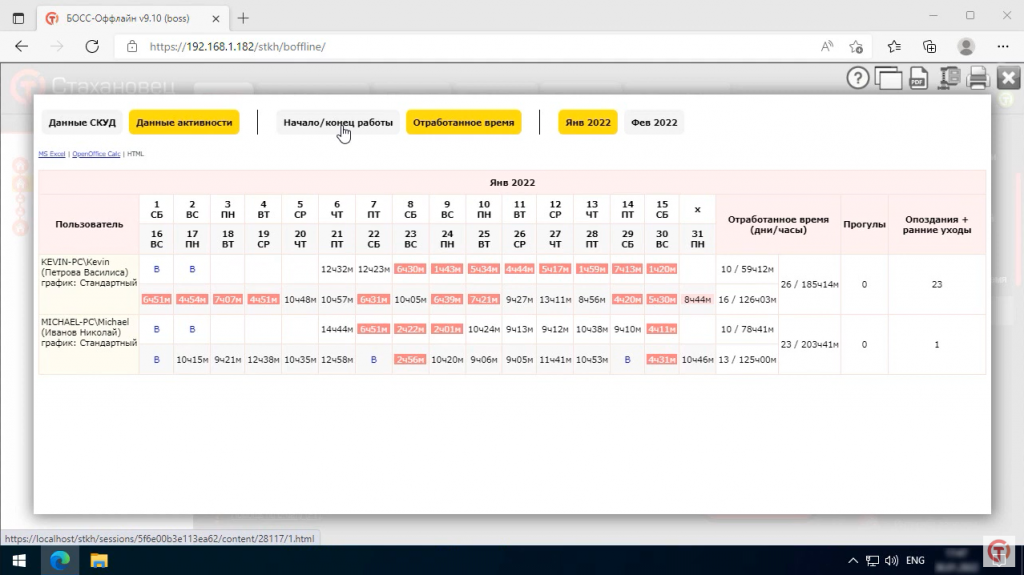Open tab actions menu icon

click(x=18, y=18)
